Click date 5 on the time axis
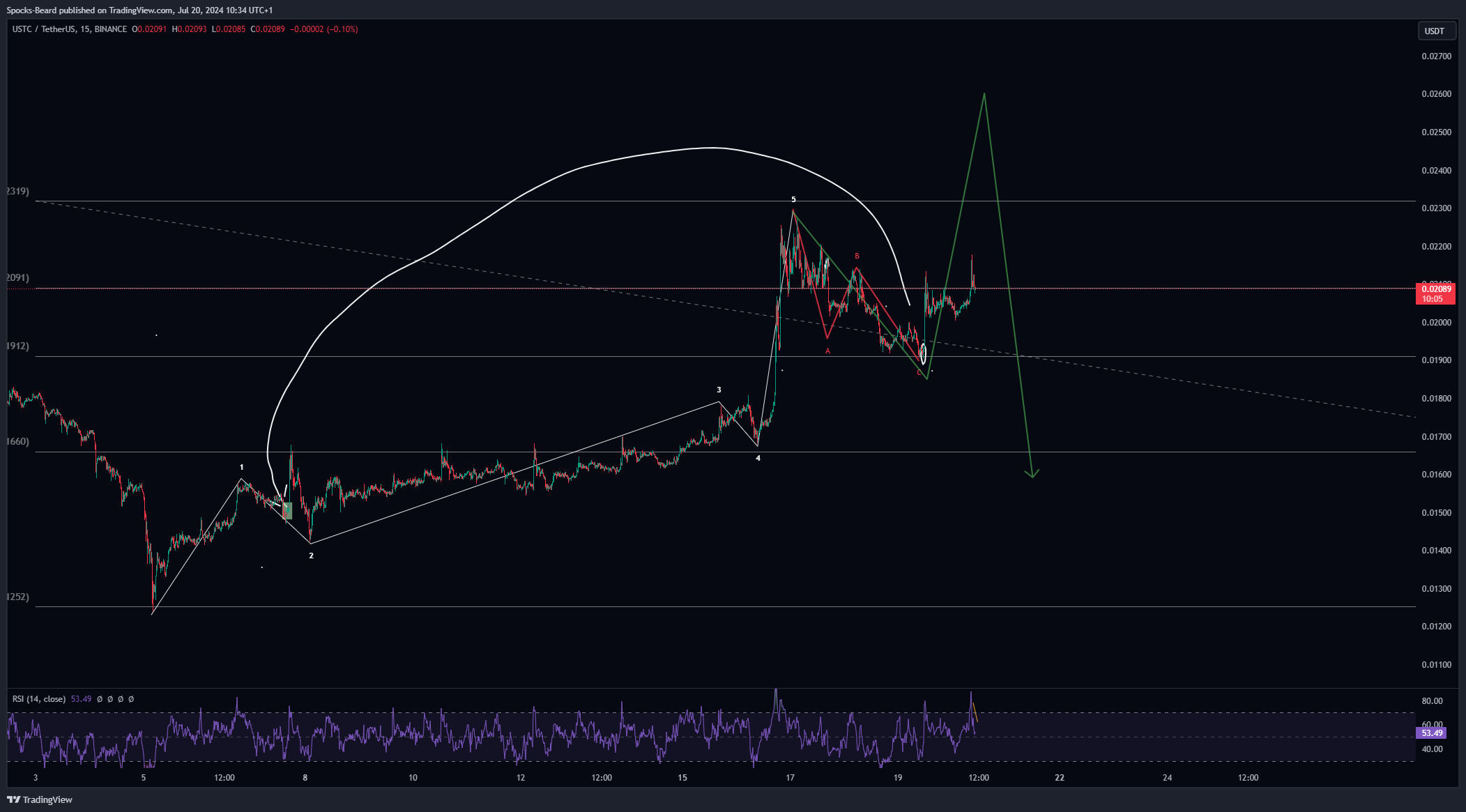This screenshot has width=1466, height=812. 144,778
